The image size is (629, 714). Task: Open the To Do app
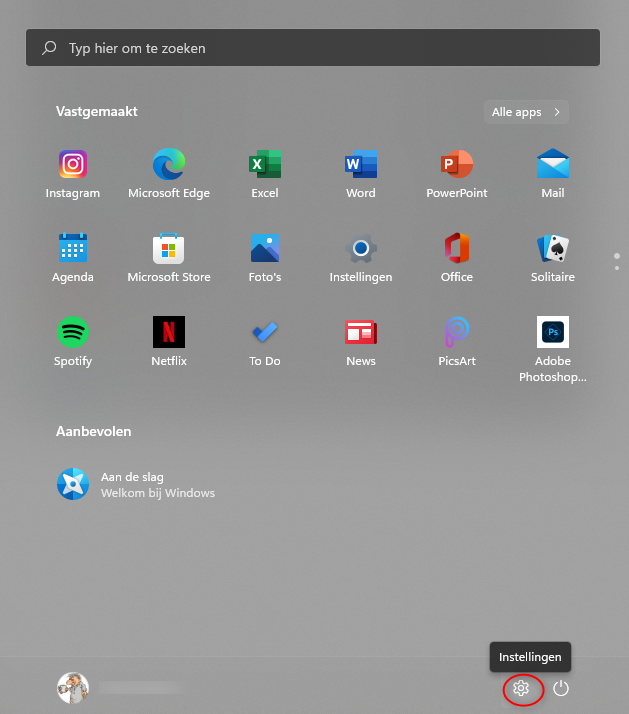click(265, 342)
